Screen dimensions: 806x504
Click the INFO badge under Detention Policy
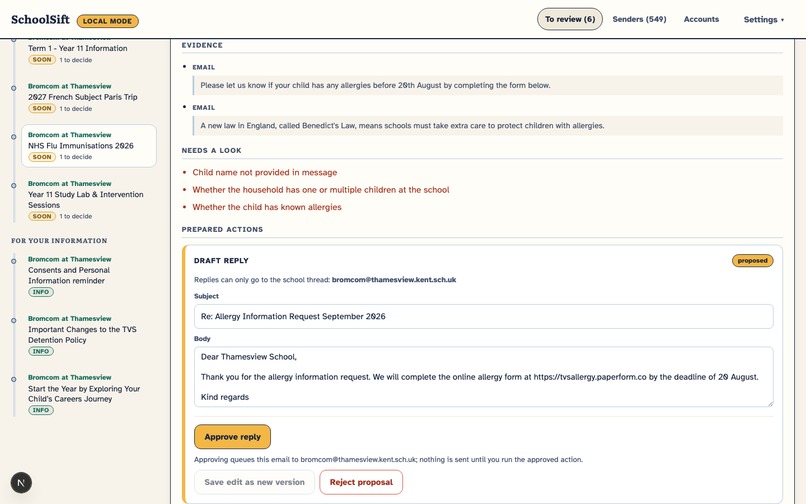(x=41, y=351)
